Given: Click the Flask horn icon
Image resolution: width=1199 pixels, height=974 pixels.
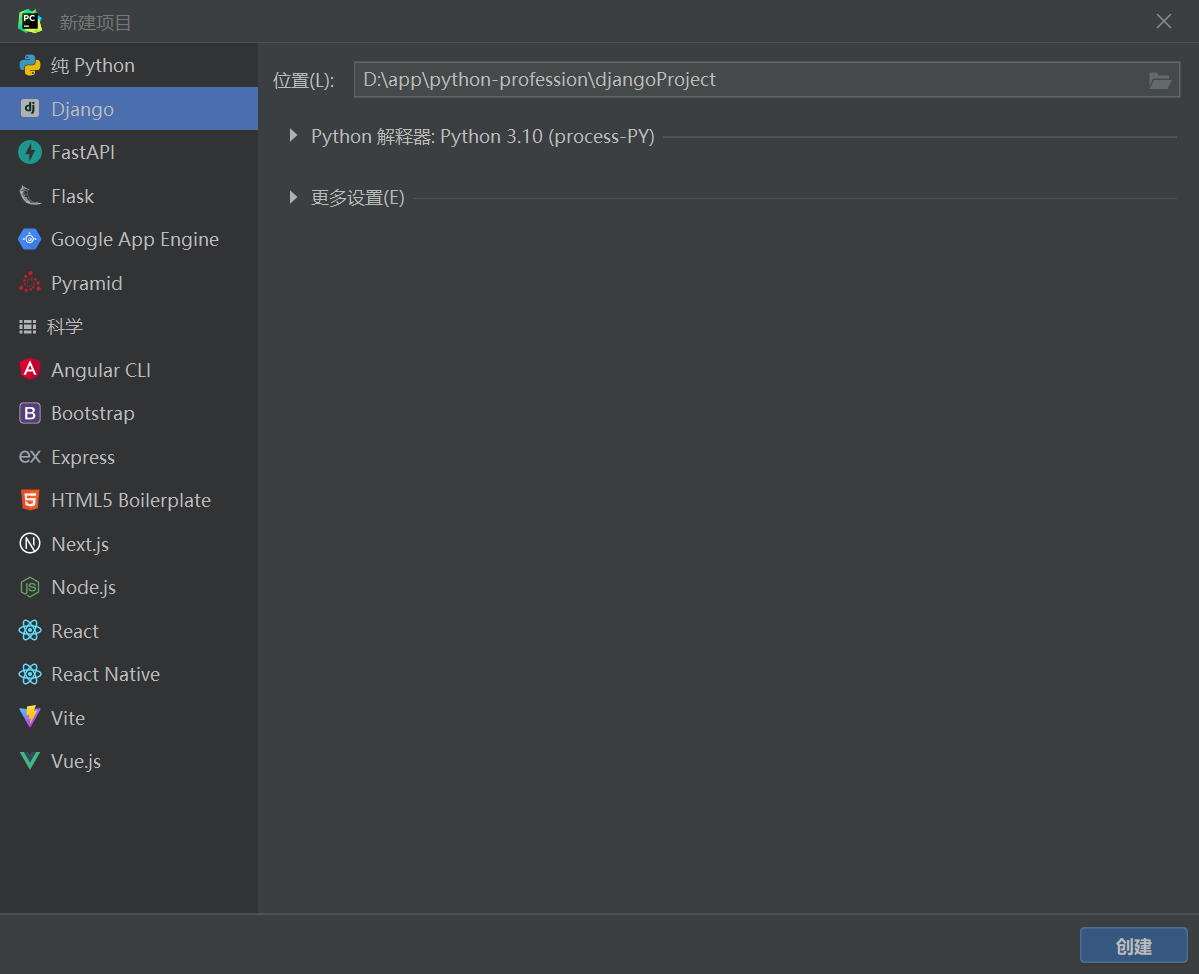Looking at the screenshot, I should (x=30, y=196).
